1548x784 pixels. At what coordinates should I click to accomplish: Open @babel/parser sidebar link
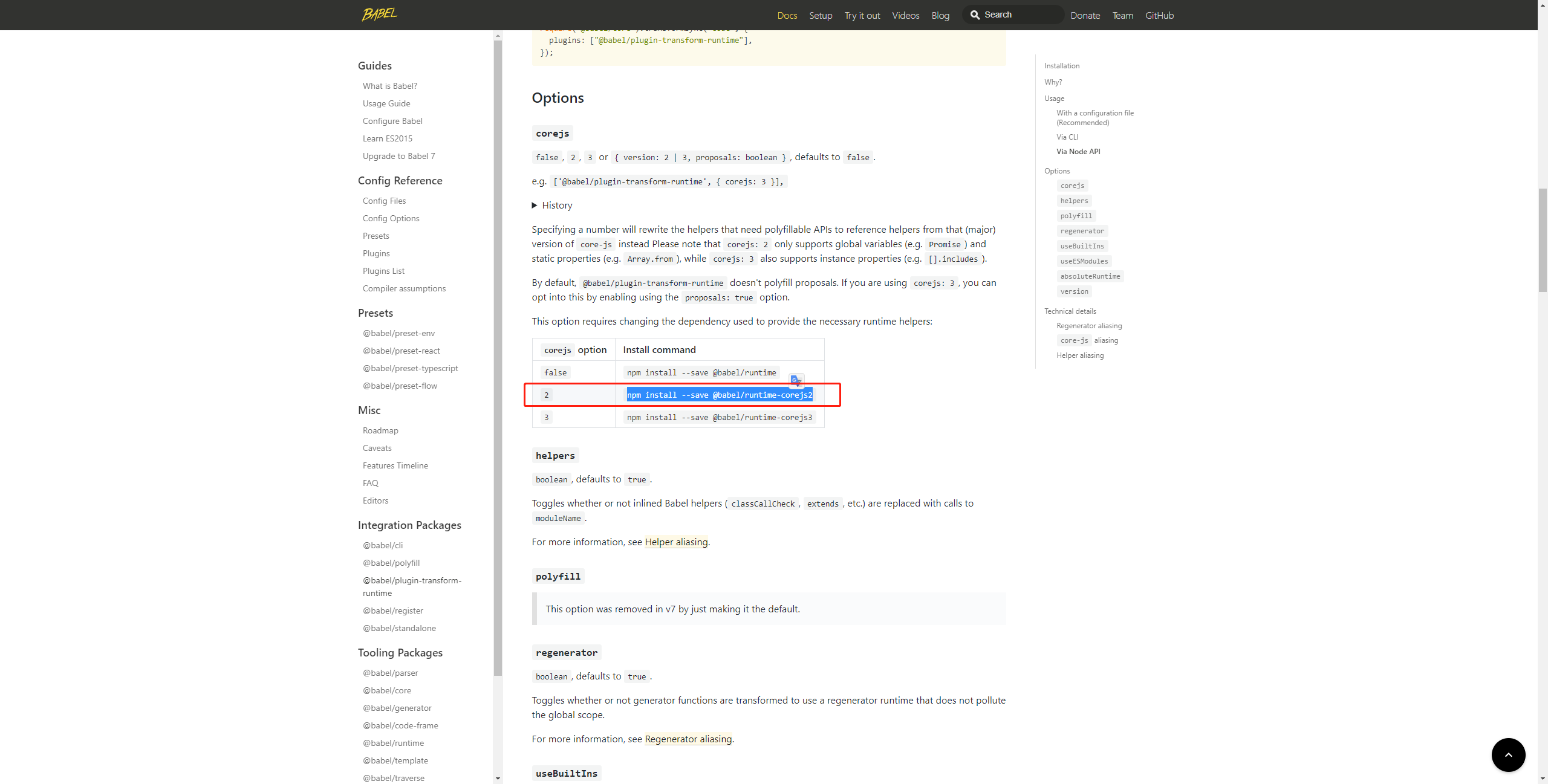tap(391, 673)
